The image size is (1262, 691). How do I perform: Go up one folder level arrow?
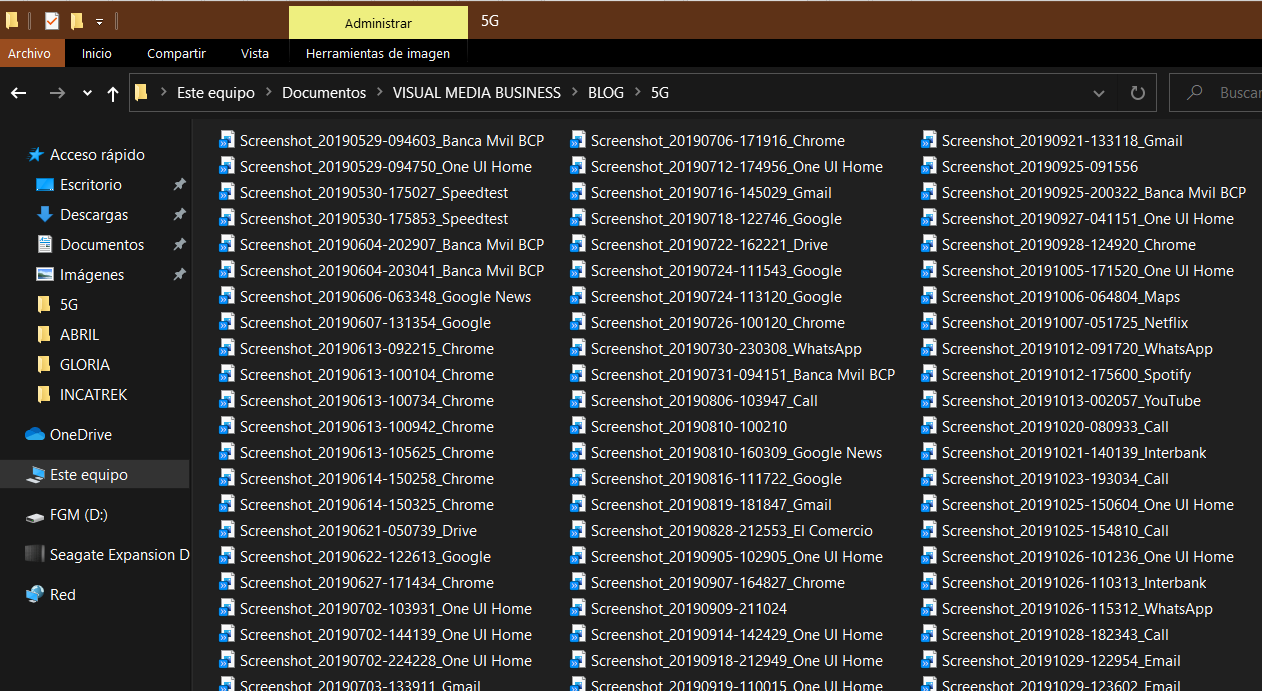pos(113,93)
